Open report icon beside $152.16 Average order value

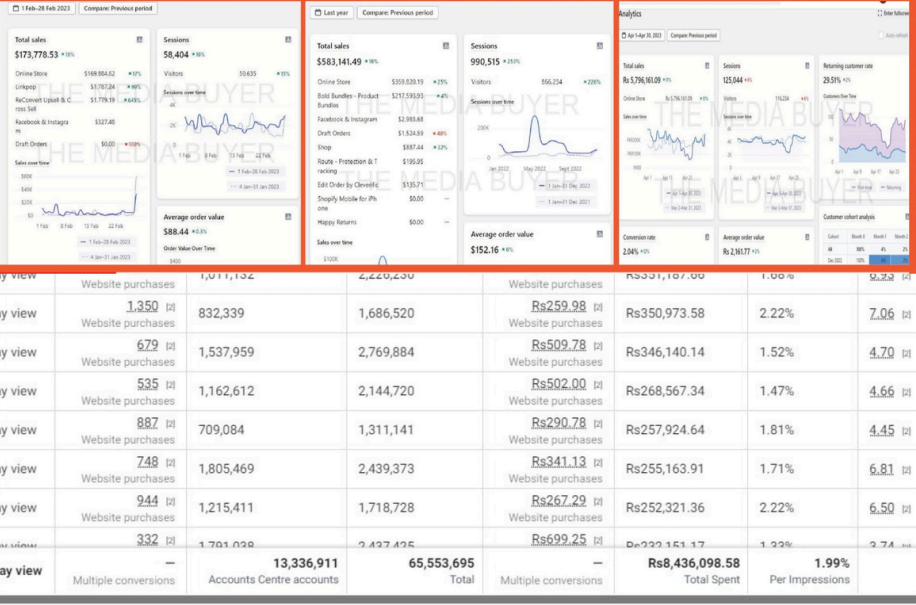600,234
